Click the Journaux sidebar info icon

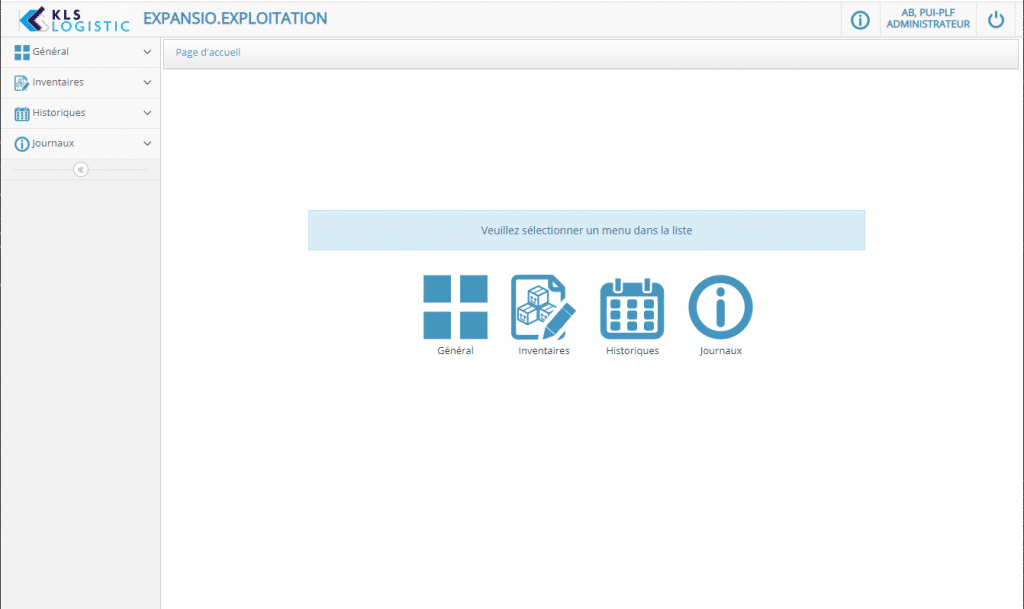pos(22,144)
